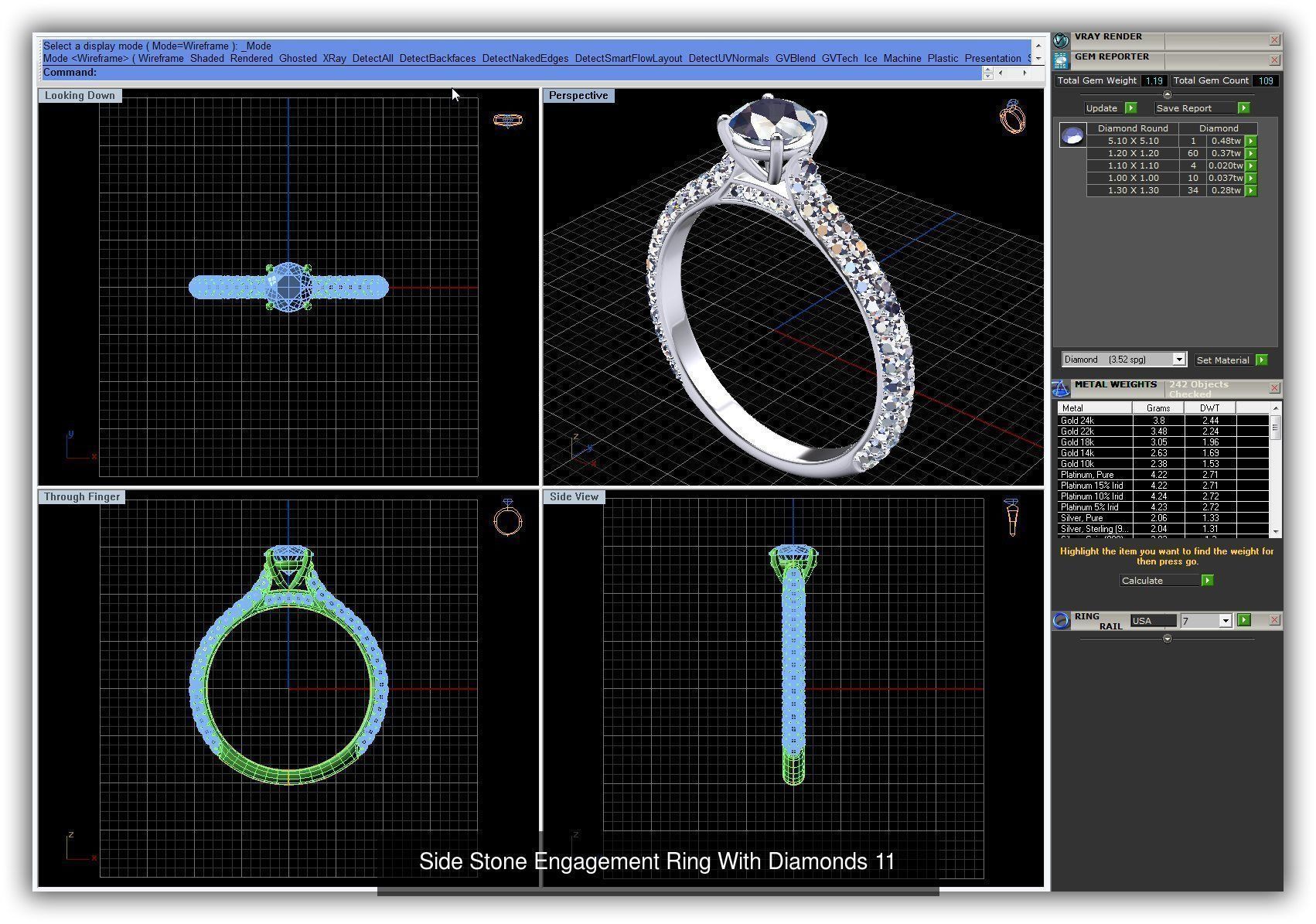Click the command history scroll down arrow
The width and height of the screenshot is (1316, 924).
coord(1038,58)
